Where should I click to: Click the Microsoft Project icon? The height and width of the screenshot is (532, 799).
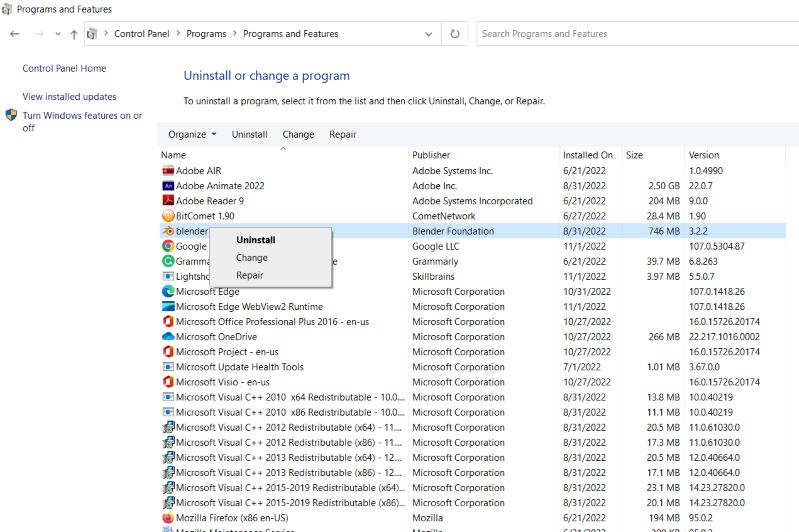coord(168,352)
